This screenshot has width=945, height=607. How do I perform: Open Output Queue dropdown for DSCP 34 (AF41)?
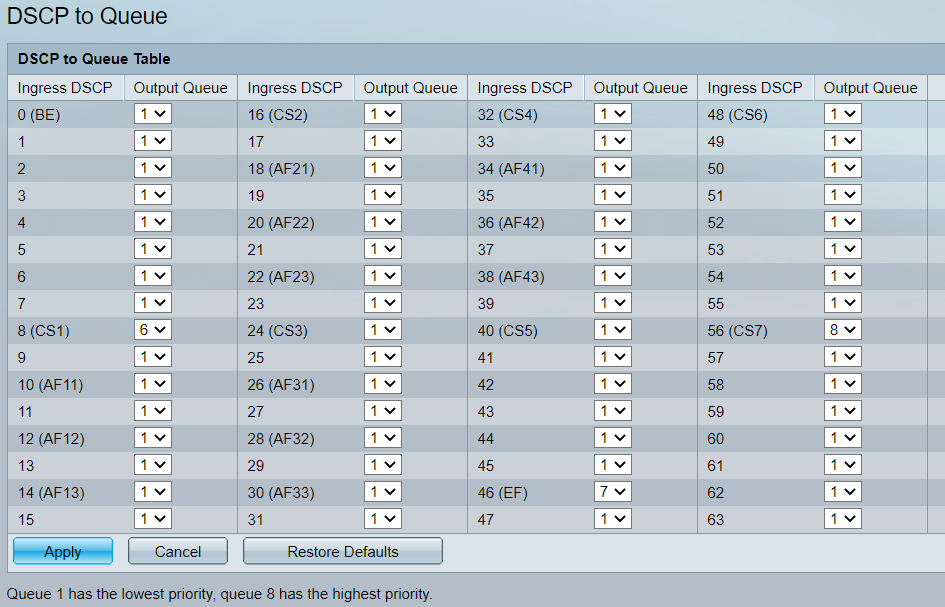613,168
